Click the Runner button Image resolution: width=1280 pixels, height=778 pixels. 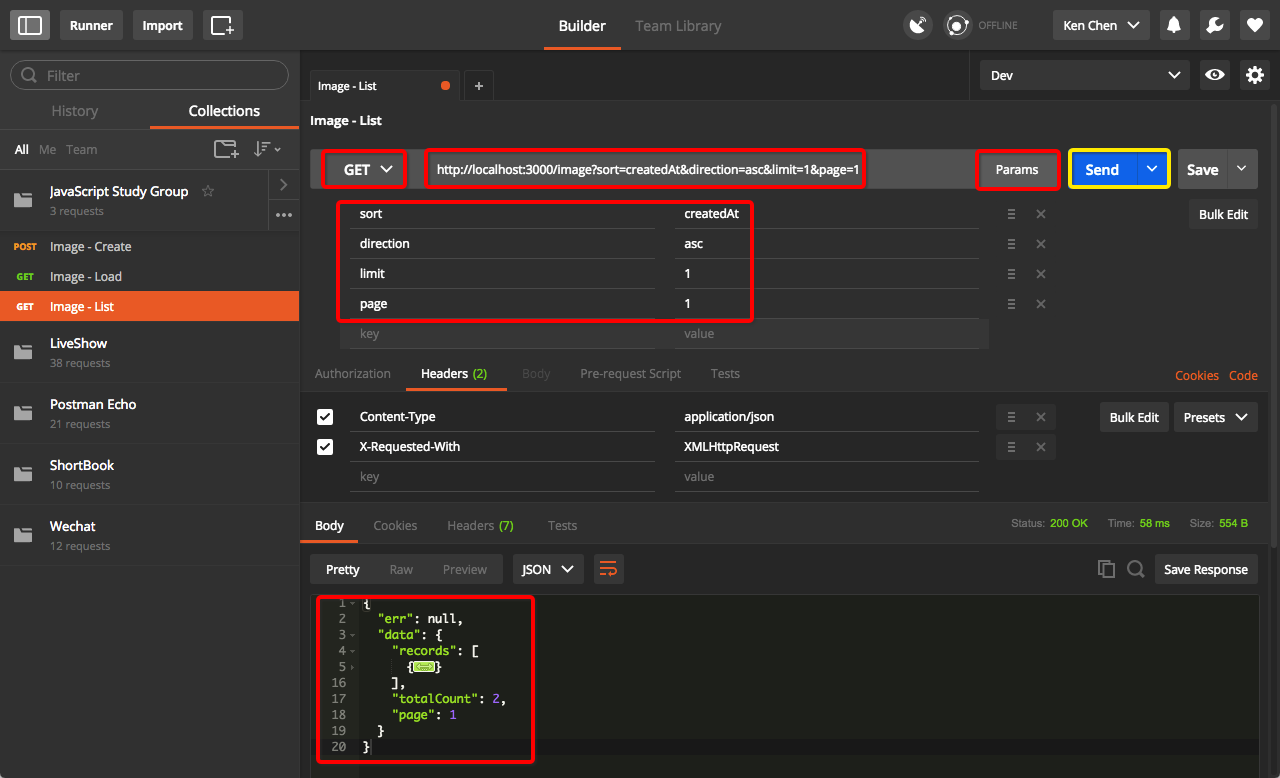click(91, 25)
